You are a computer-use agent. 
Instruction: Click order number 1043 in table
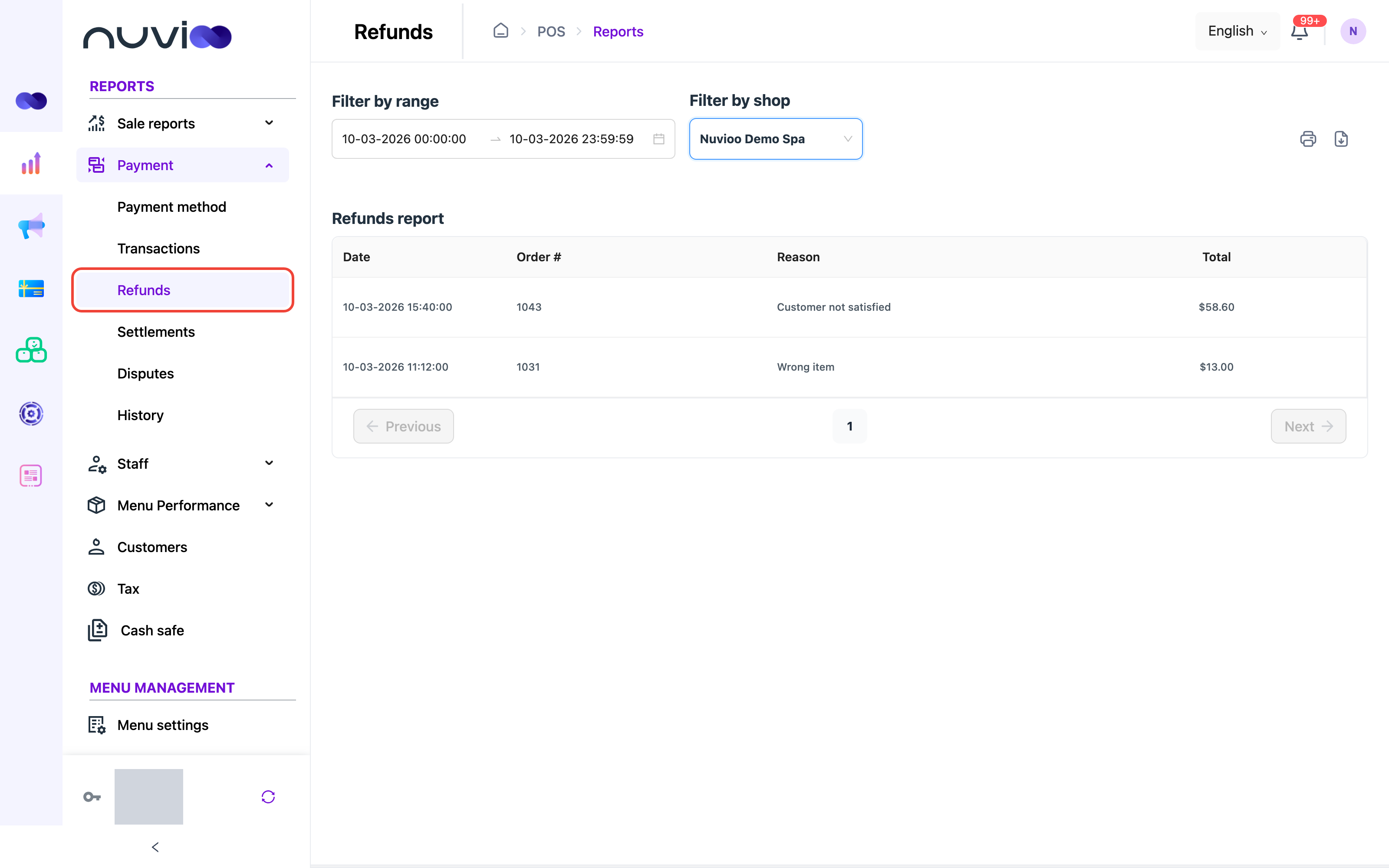(529, 307)
